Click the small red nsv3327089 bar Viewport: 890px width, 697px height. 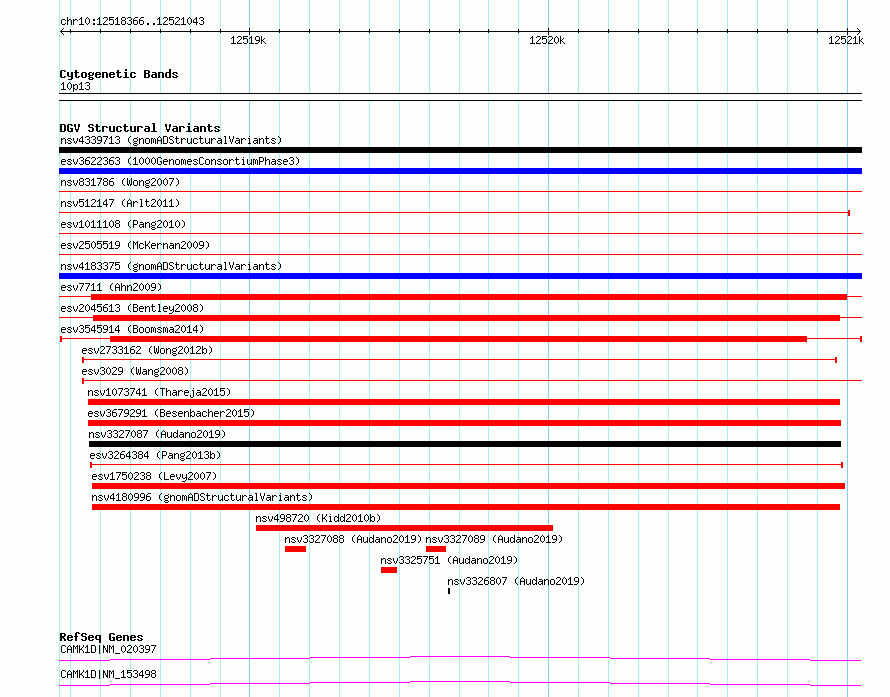point(436,549)
